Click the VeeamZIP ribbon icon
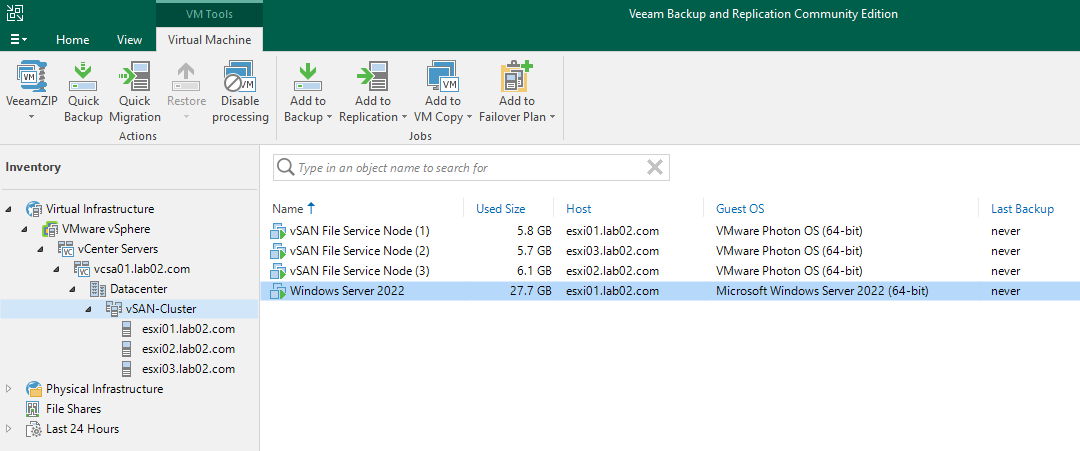Image resolution: width=1080 pixels, height=451 pixels. (31, 75)
